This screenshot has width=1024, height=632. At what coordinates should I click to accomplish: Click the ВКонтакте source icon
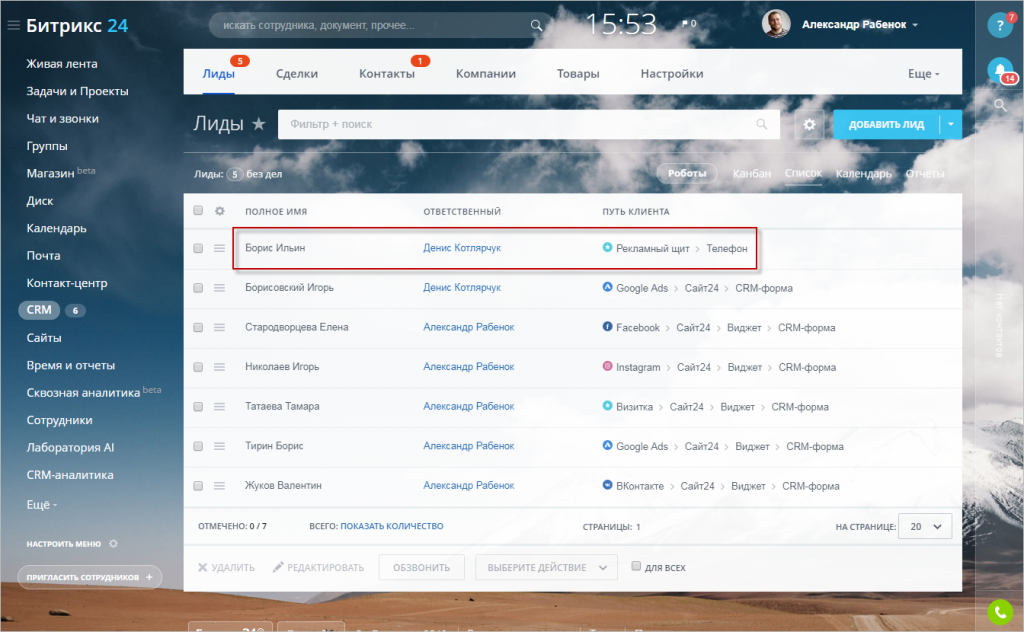click(607, 485)
